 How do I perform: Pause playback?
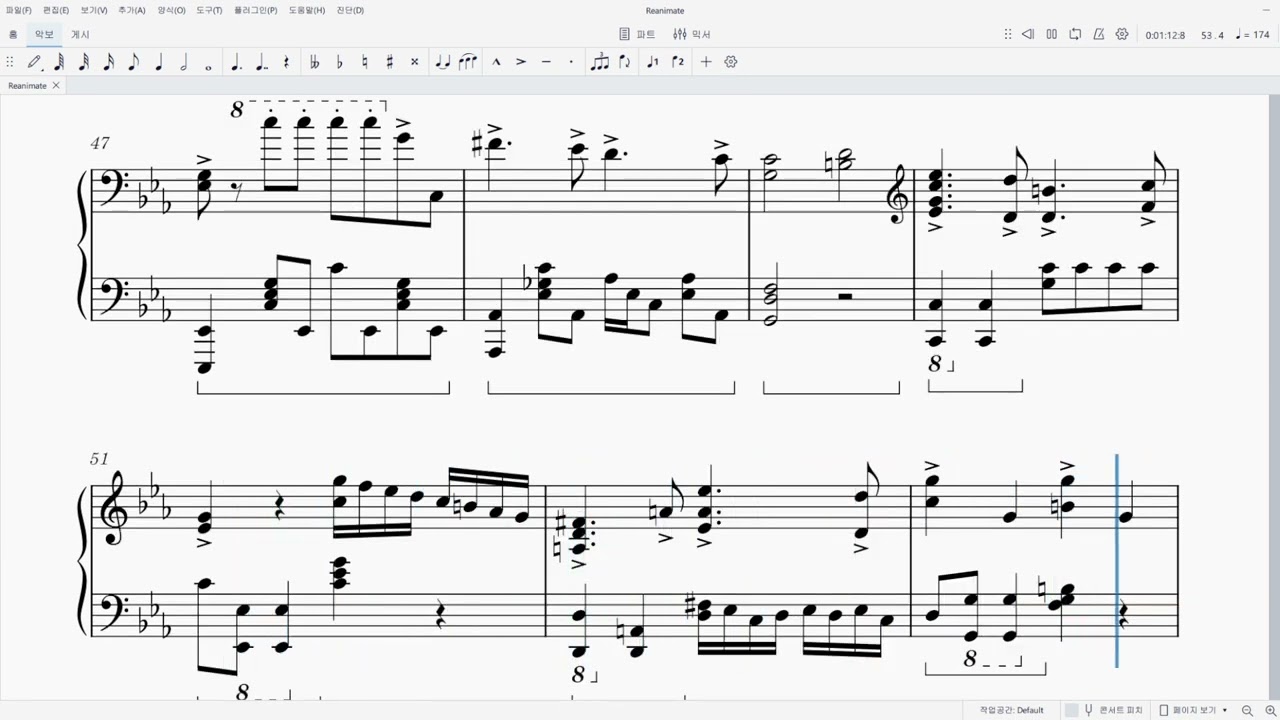coord(1051,34)
